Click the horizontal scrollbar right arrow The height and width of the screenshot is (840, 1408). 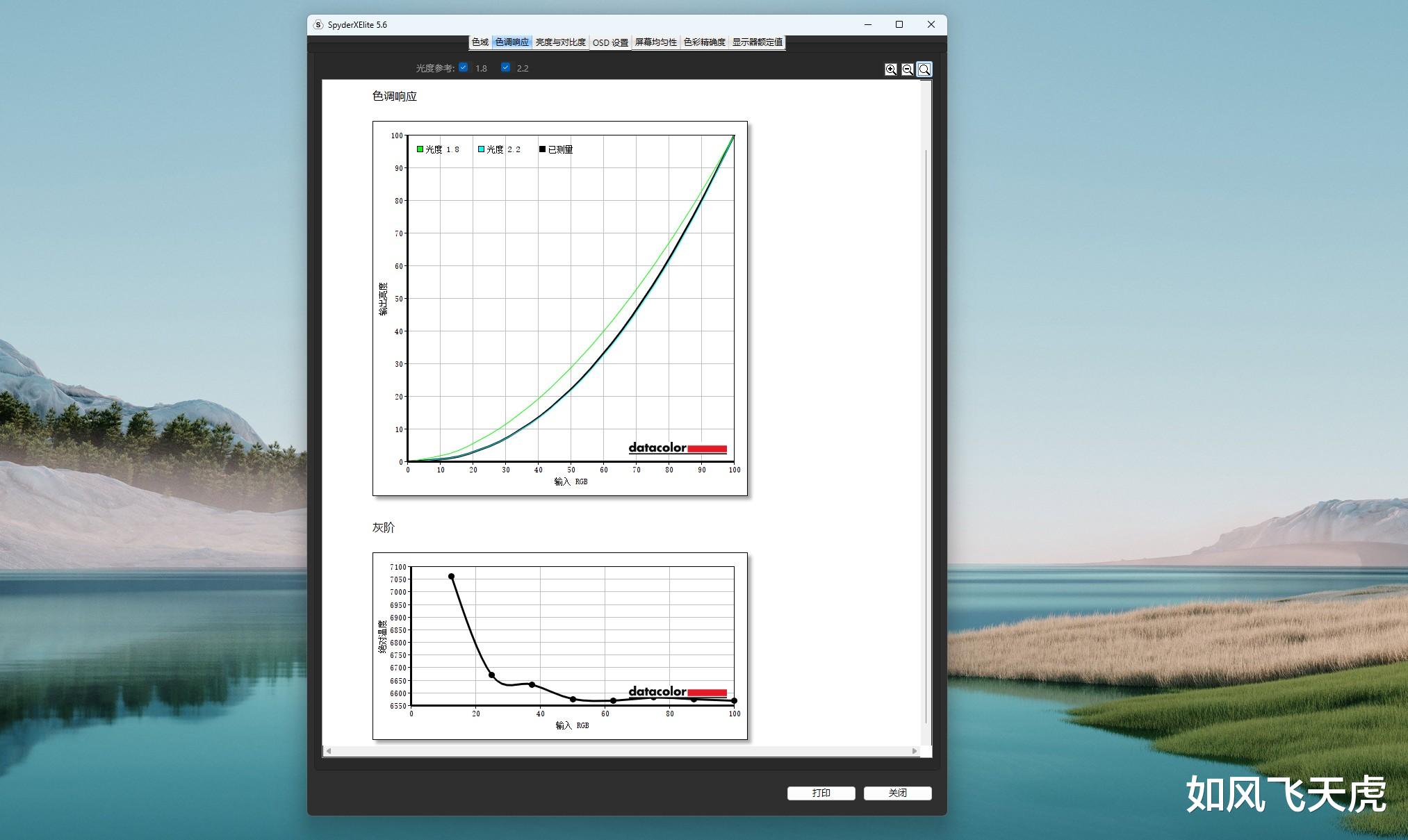(915, 751)
